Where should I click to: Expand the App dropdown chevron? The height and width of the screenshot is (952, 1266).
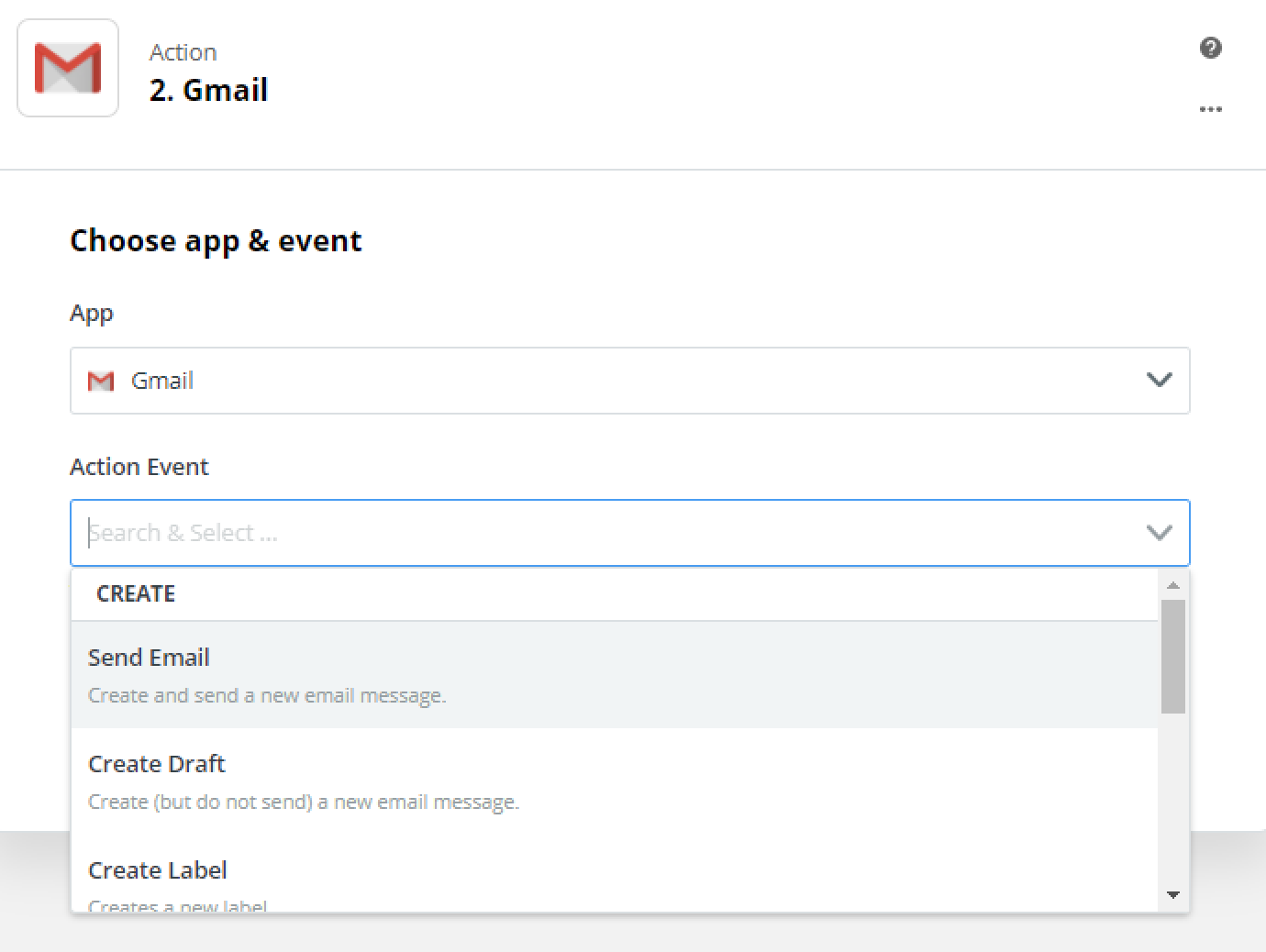pyautogui.click(x=1159, y=380)
